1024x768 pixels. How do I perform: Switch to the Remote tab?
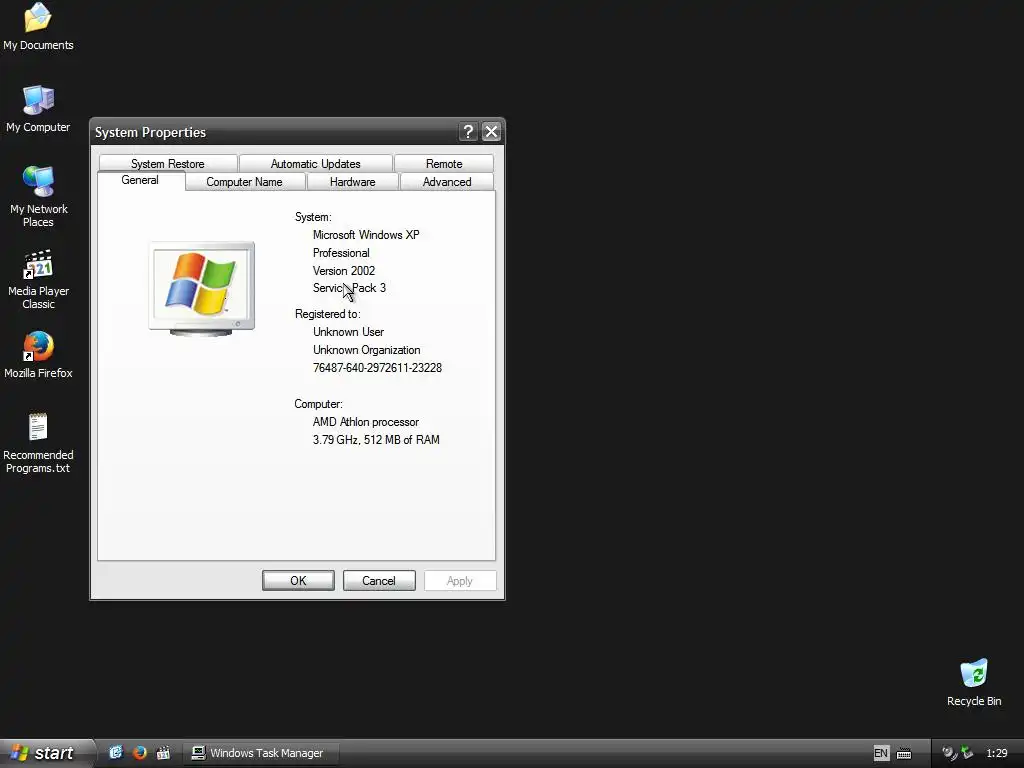(444, 163)
